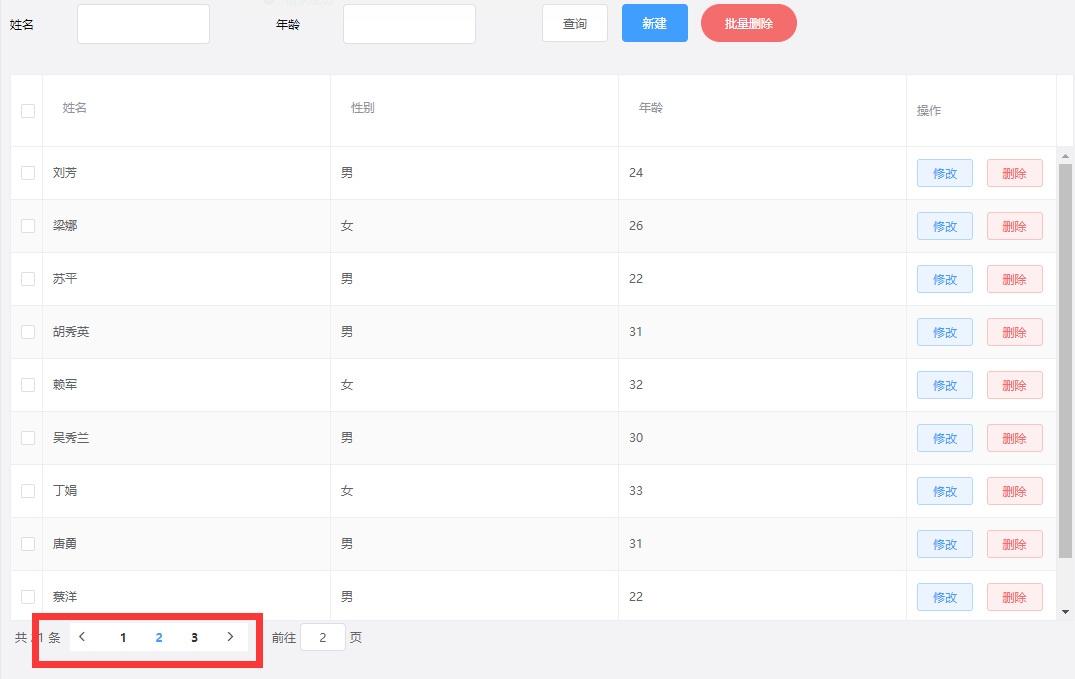Edit 丁娟 with 修改 button
Screen dimensions: 1075x679
click(x=945, y=491)
